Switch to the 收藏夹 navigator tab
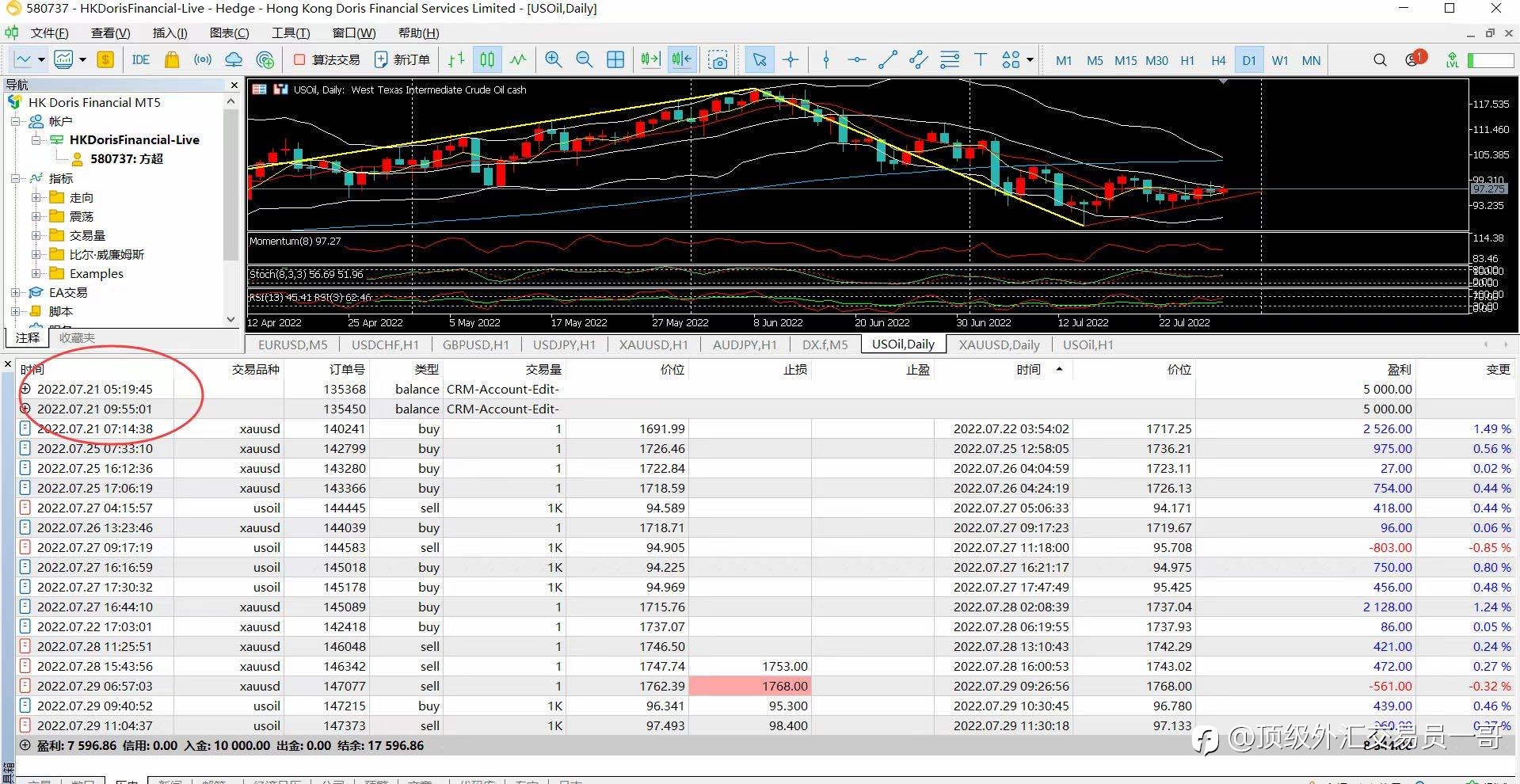This screenshot has height=784, width=1520. point(77,338)
